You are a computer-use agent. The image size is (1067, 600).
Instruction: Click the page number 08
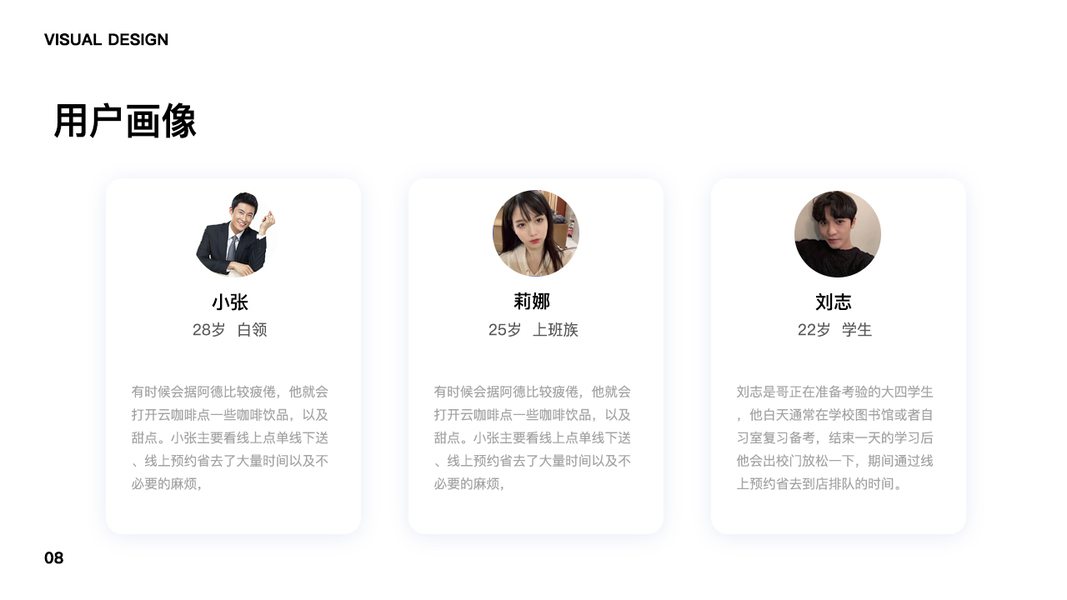click(x=54, y=558)
